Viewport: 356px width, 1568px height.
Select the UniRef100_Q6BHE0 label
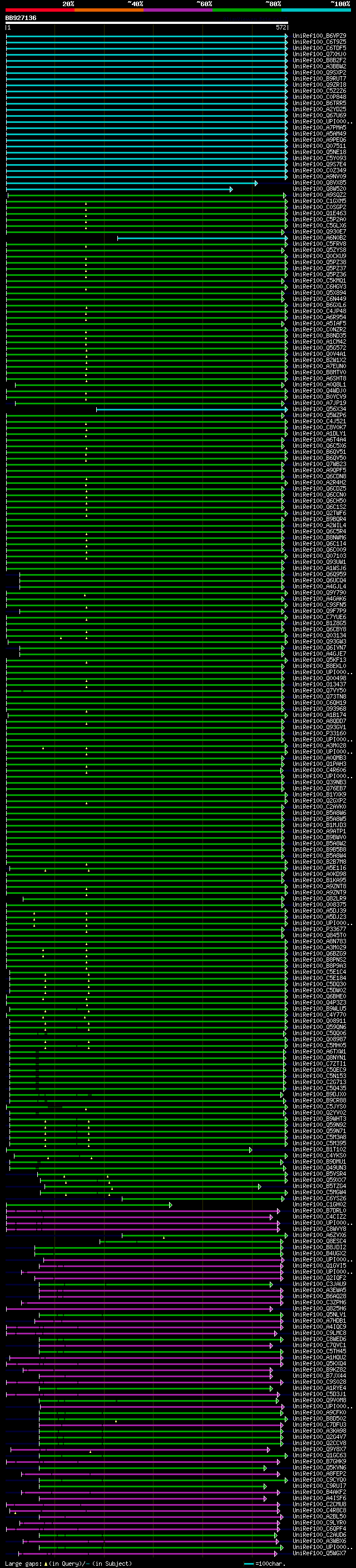pos(319,996)
